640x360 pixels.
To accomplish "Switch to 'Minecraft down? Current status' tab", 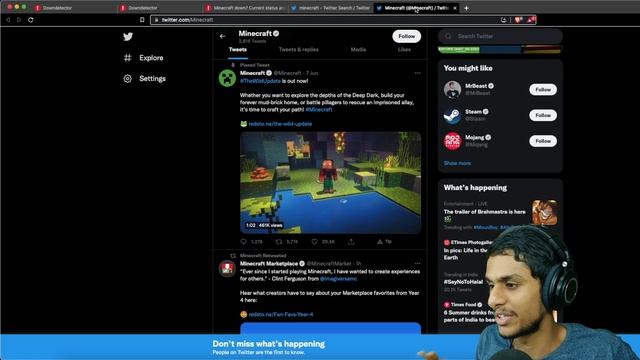I will [245, 8].
